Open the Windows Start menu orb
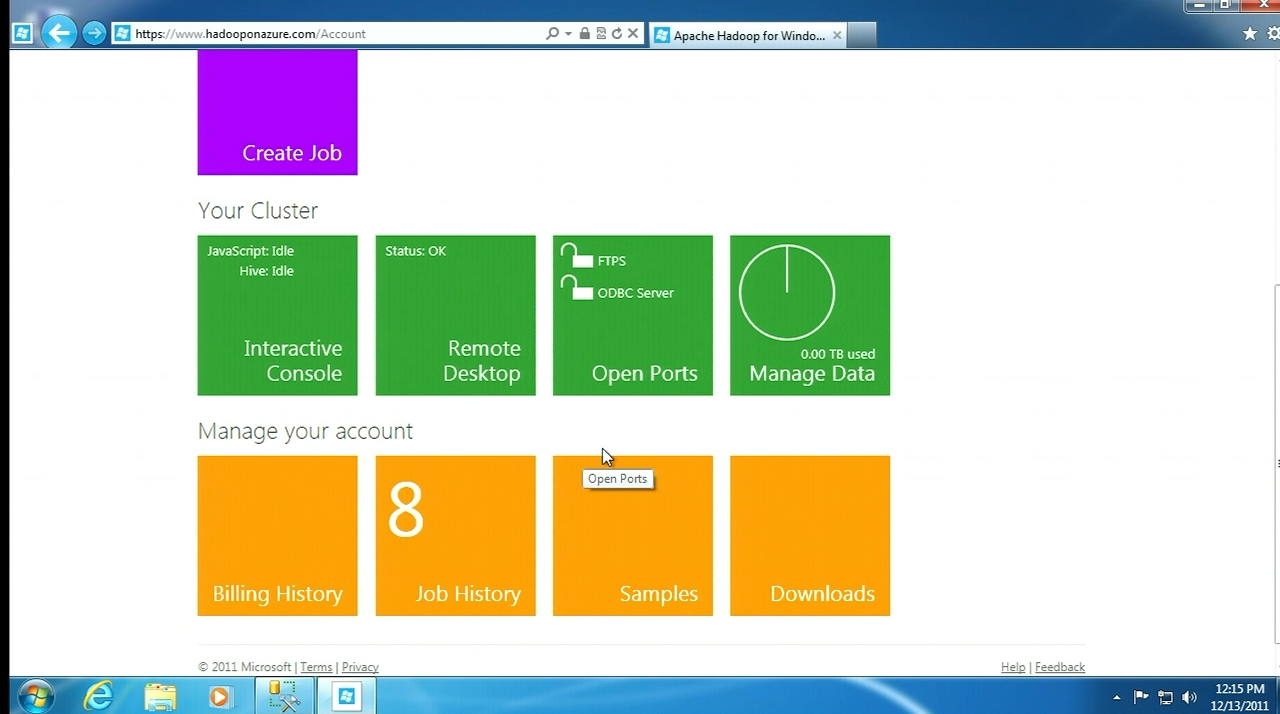The height and width of the screenshot is (714, 1280). pos(36,696)
